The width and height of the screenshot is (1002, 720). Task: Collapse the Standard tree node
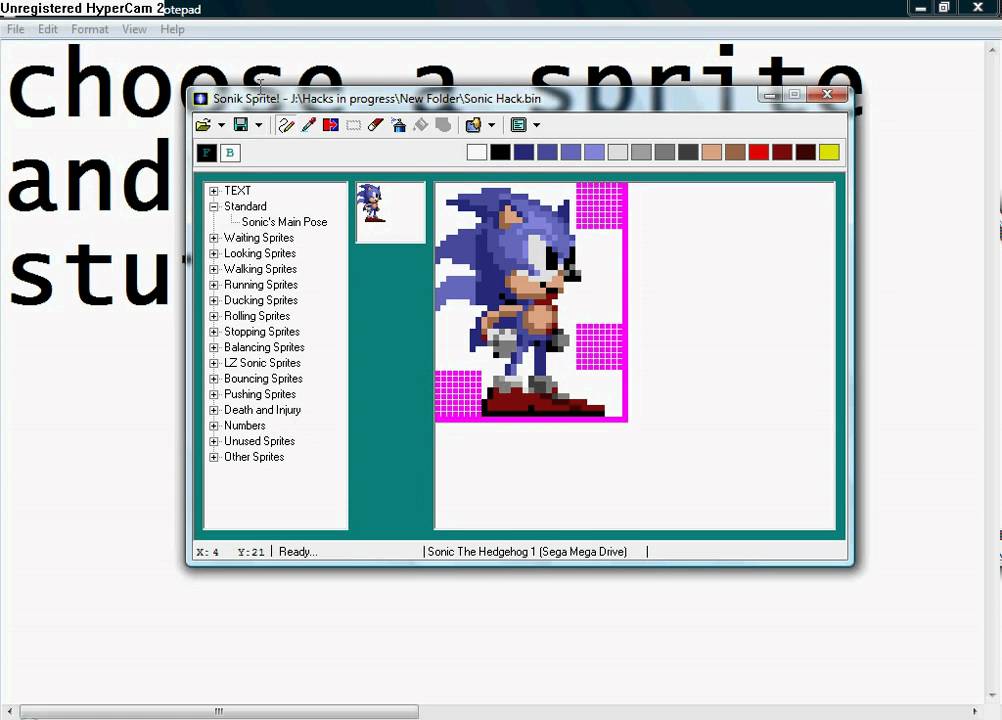[x=214, y=206]
